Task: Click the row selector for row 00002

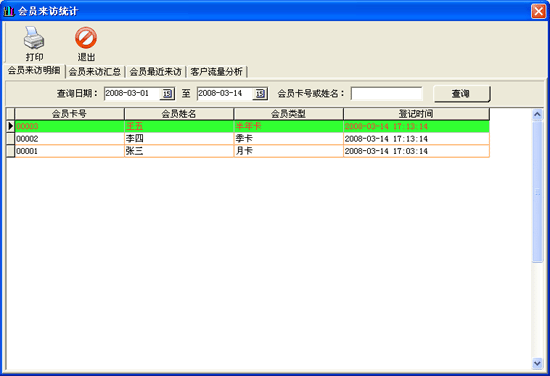Action: [11, 139]
